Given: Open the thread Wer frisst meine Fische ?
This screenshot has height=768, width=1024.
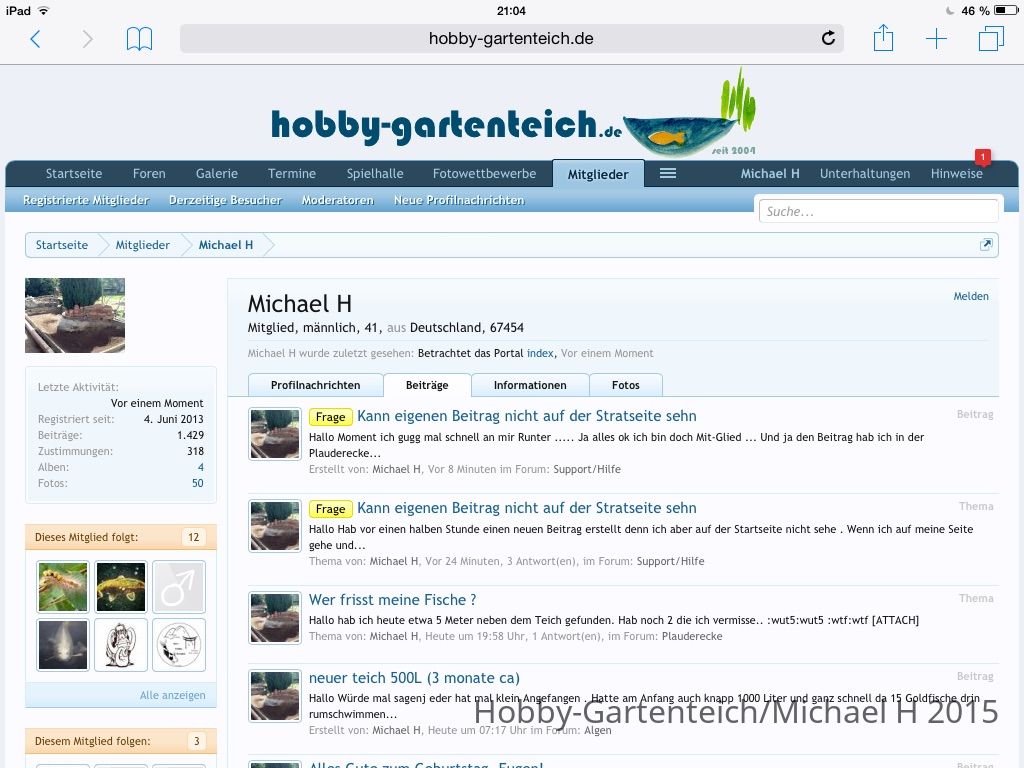Looking at the screenshot, I should 392,600.
